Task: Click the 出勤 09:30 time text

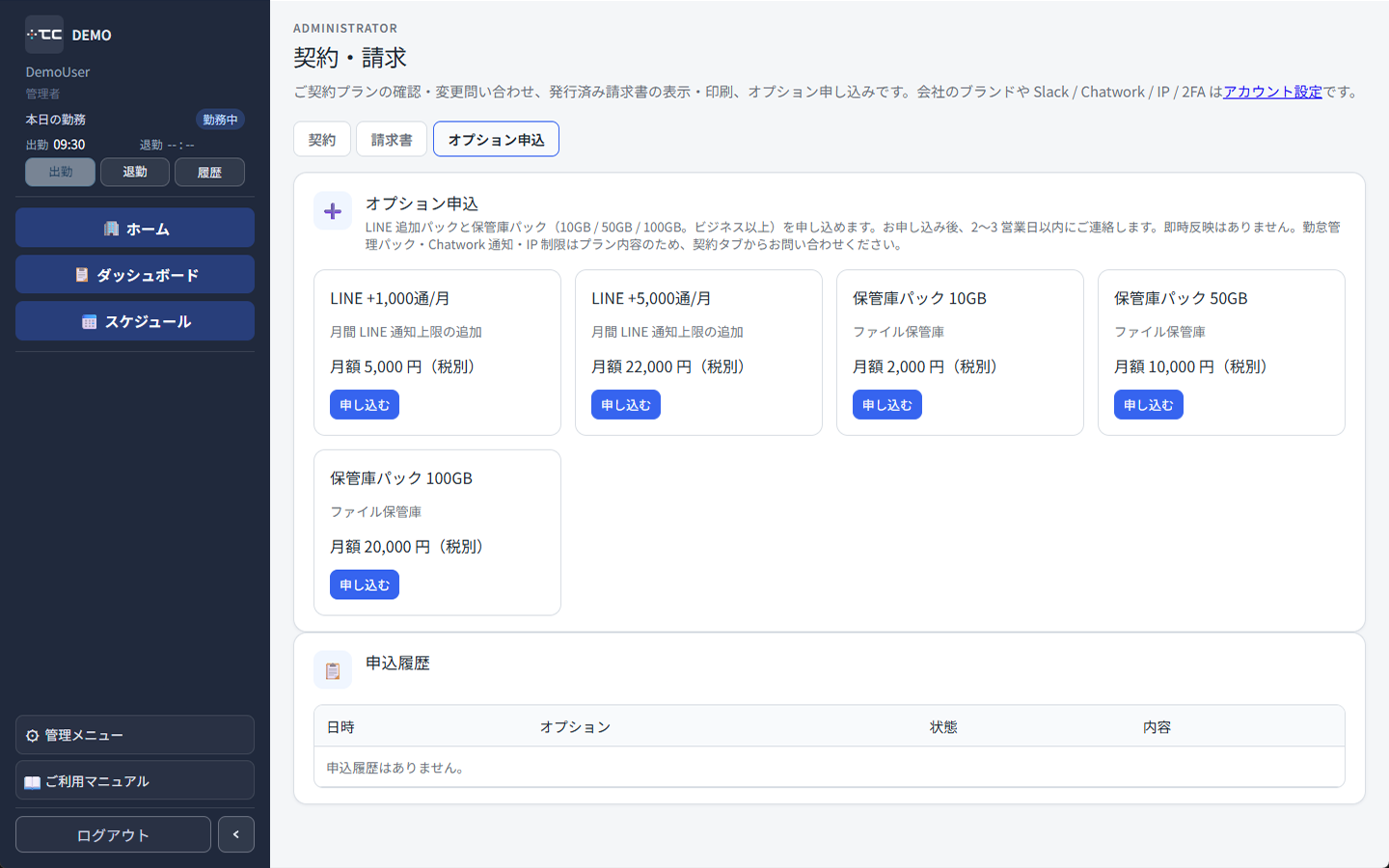Action: click(x=55, y=145)
